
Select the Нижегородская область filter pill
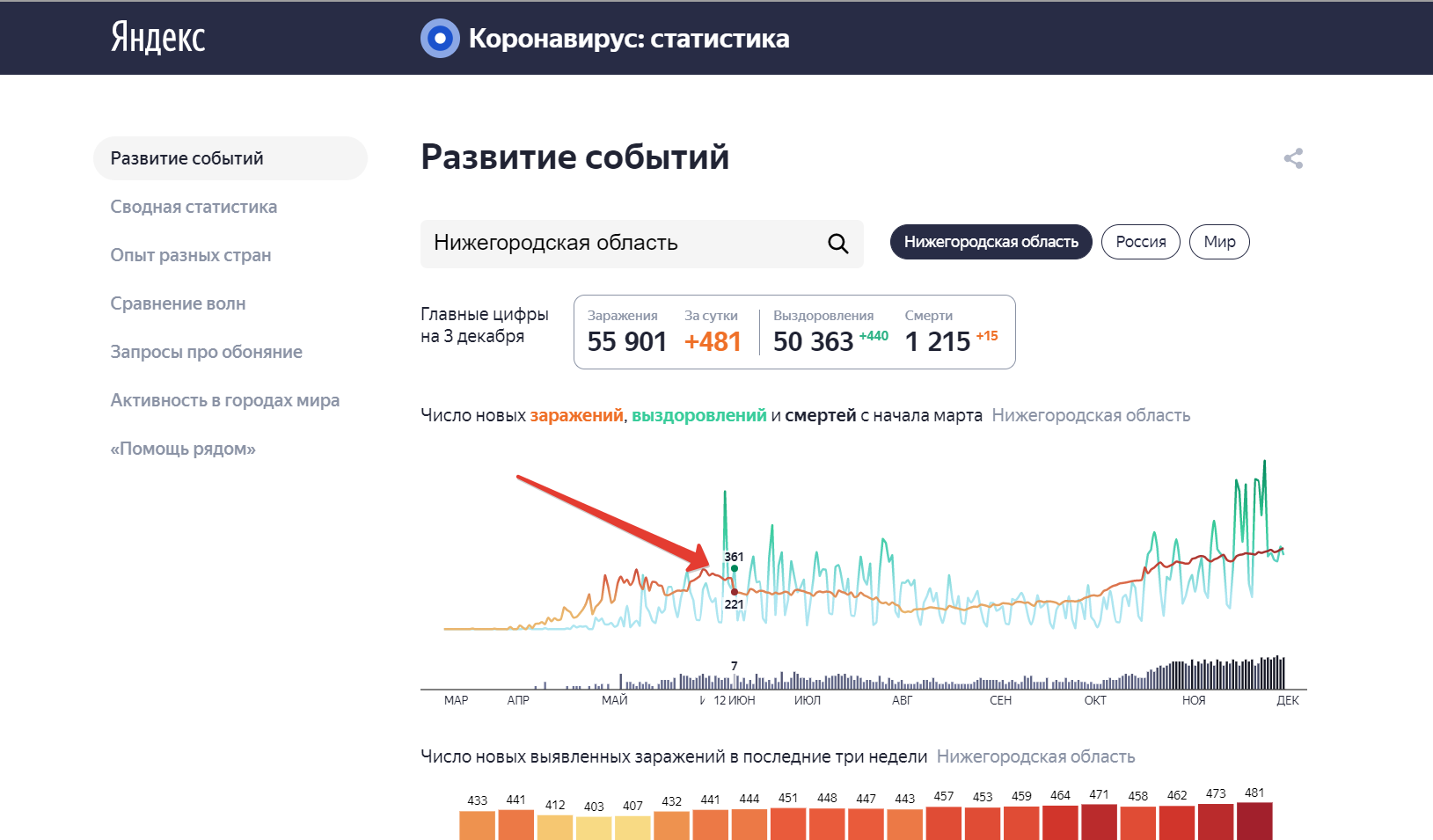point(991,242)
